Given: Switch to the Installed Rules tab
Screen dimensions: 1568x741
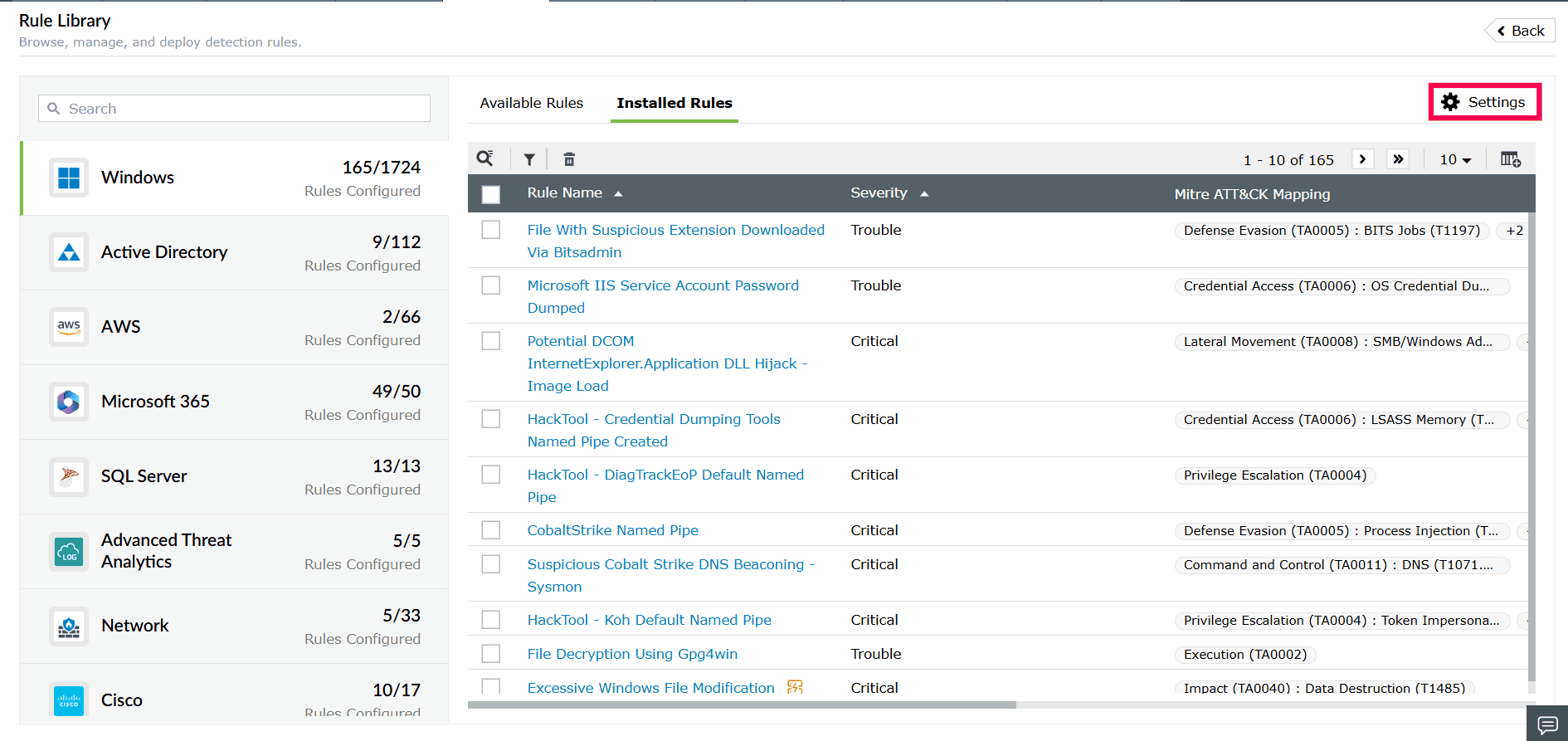Looking at the screenshot, I should coord(674,103).
